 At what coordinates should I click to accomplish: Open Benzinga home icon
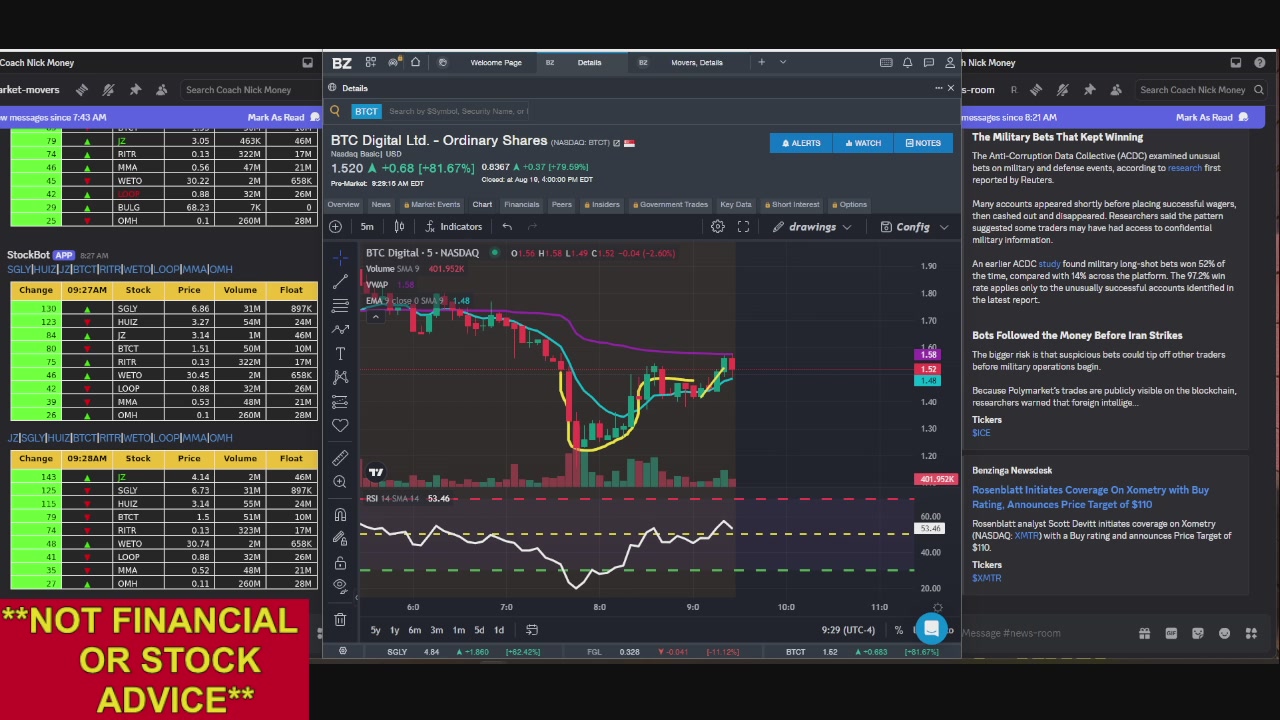pyautogui.click(x=415, y=62)
